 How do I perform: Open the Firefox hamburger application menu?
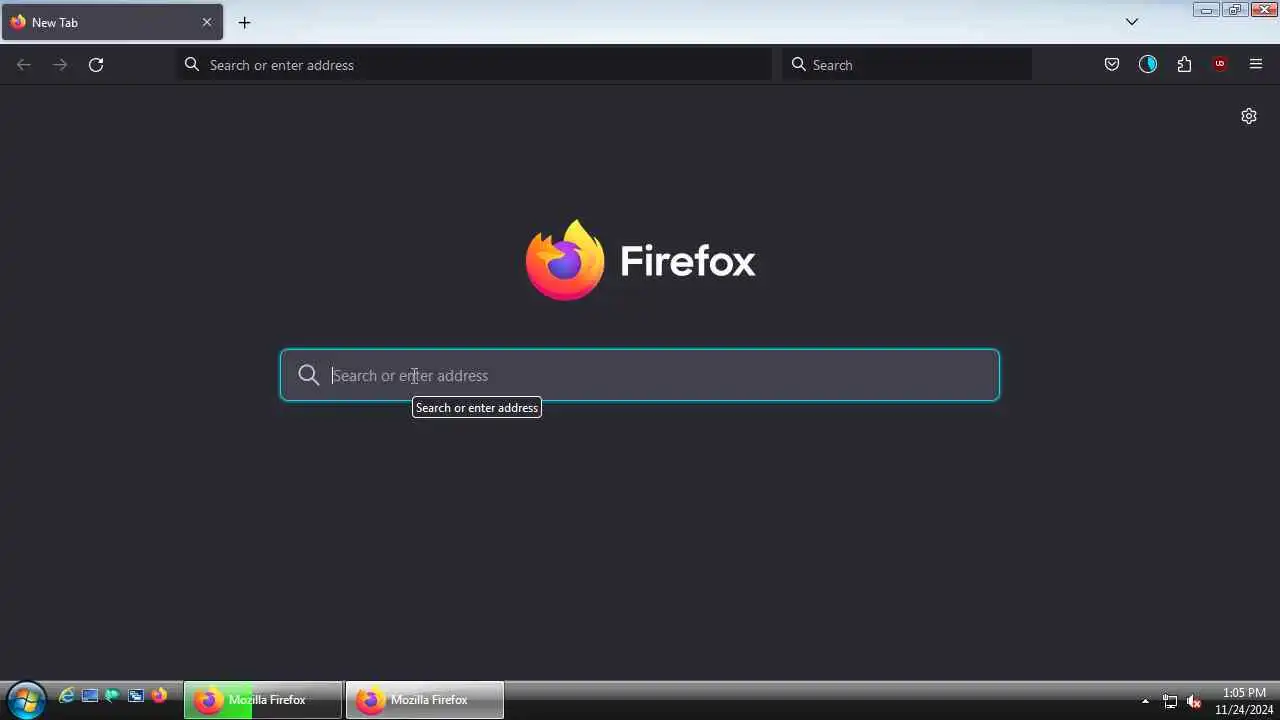click(x=1256, y=65)
